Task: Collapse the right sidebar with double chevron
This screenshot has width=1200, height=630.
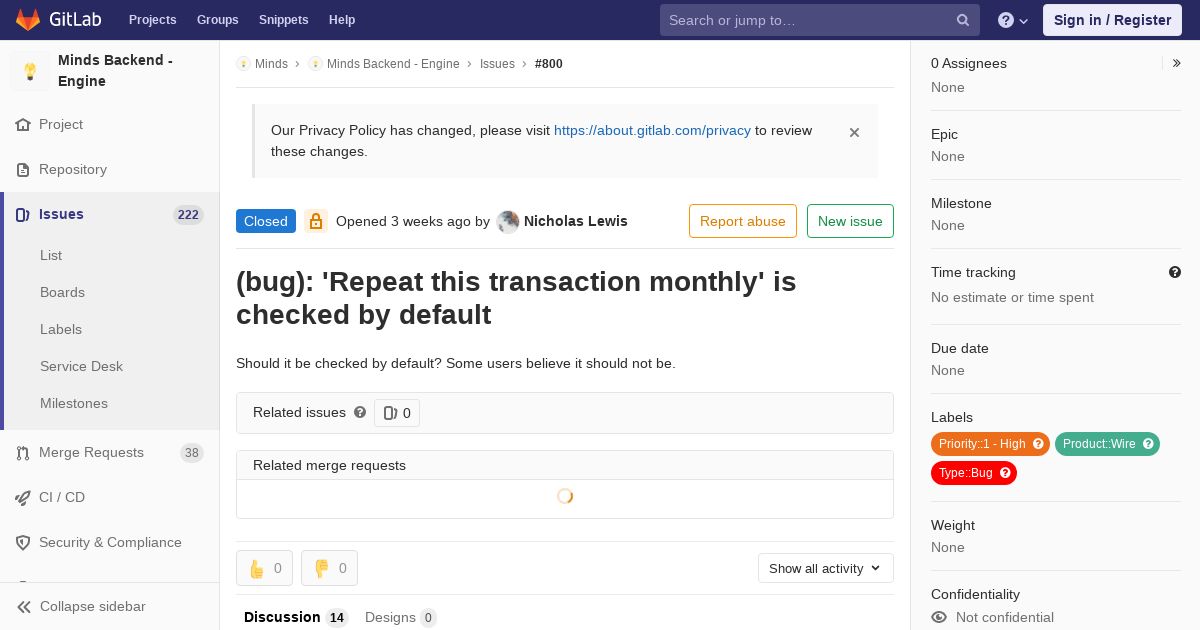Action: pyautogui.click(x=1177, y=63)
